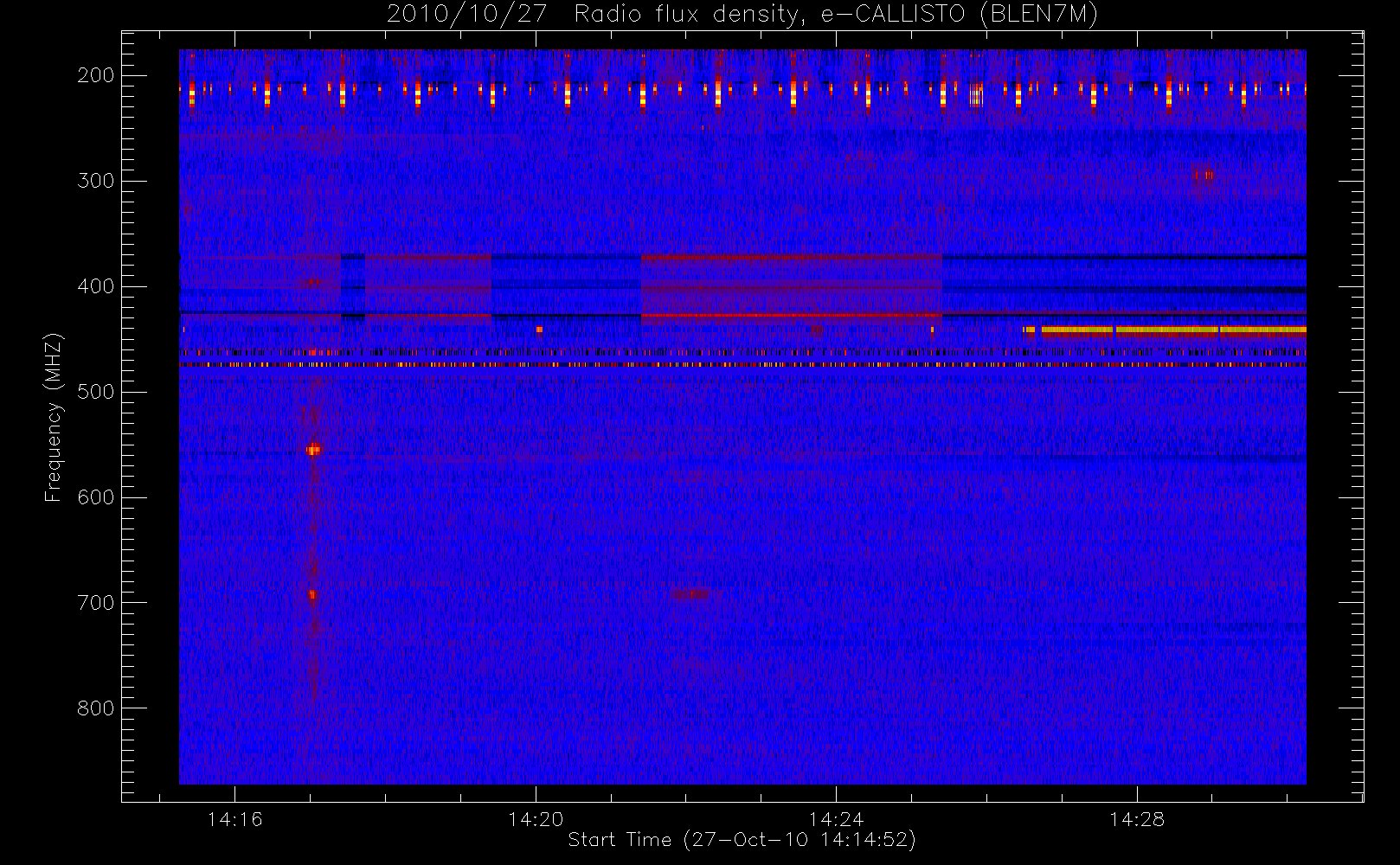Select the 'Frequency (MHz)' axis label
The image size is (1400, 865).
point(54,417)
